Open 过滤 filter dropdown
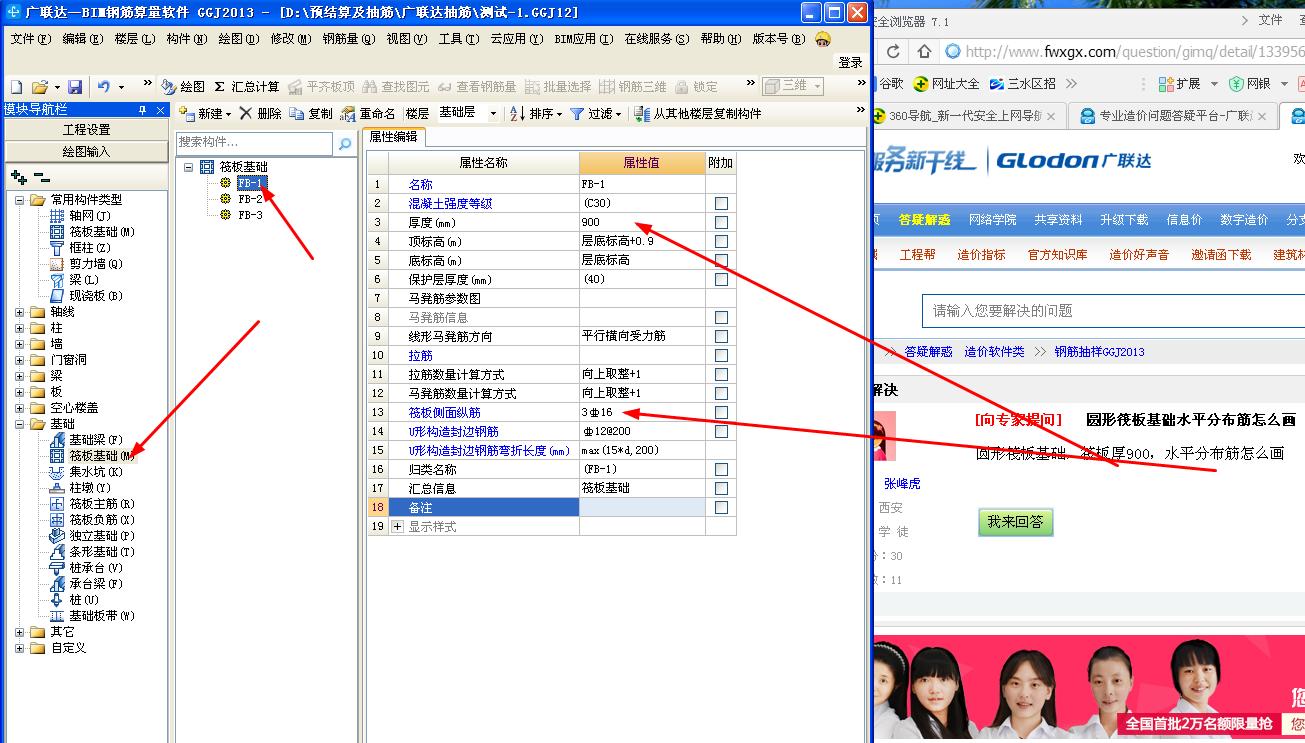This screenshot has width=1305, height=743. 595,114
